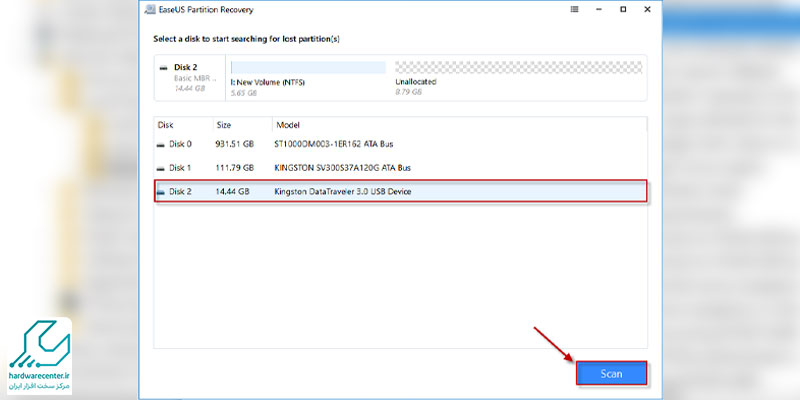Close the EaseUS Partition Recovery window
This screenshot has width=800, height=400.
pos(647,9)
